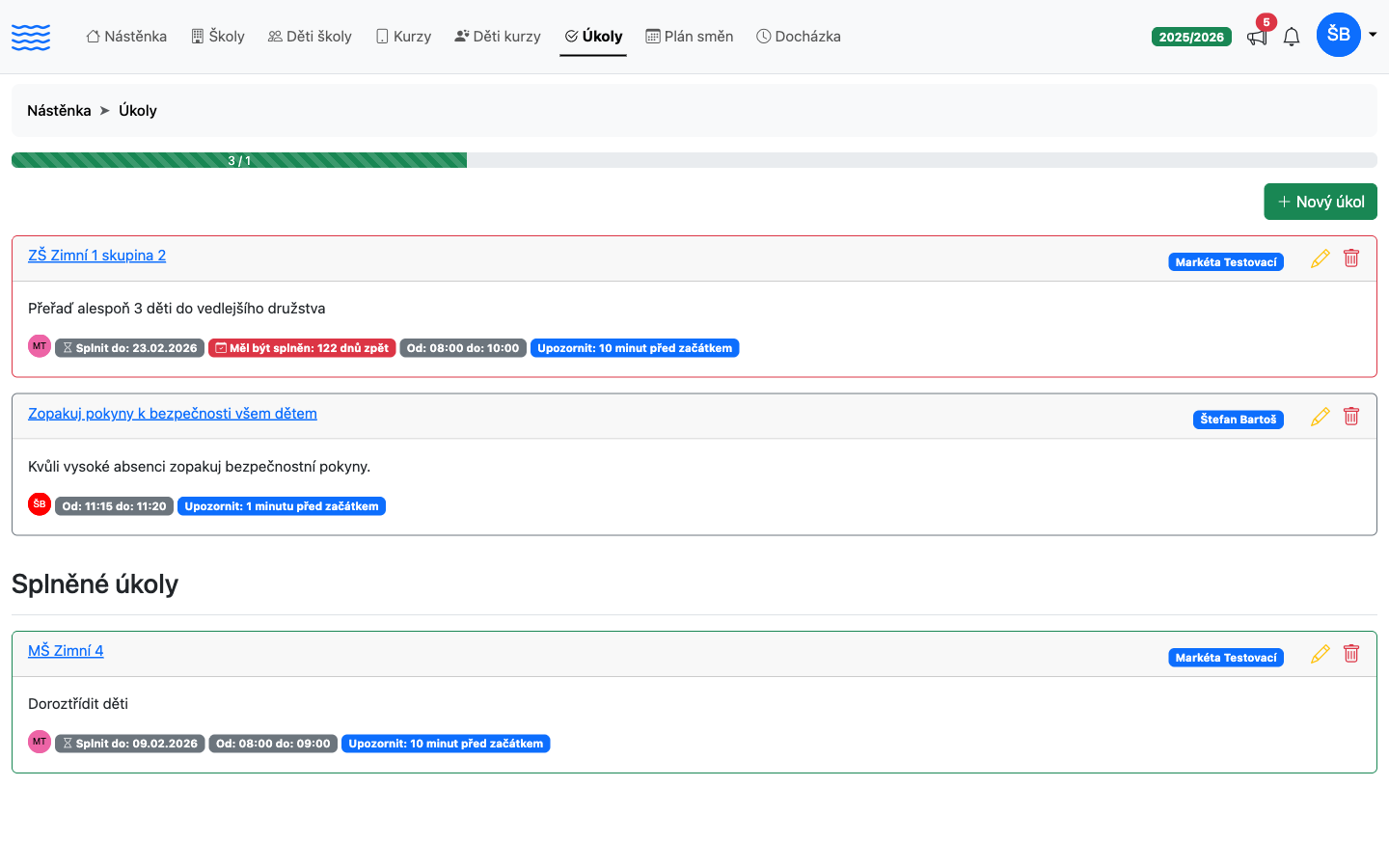Edit the Zopakuj pokyny task with pencil

(x=1321, y=417)
